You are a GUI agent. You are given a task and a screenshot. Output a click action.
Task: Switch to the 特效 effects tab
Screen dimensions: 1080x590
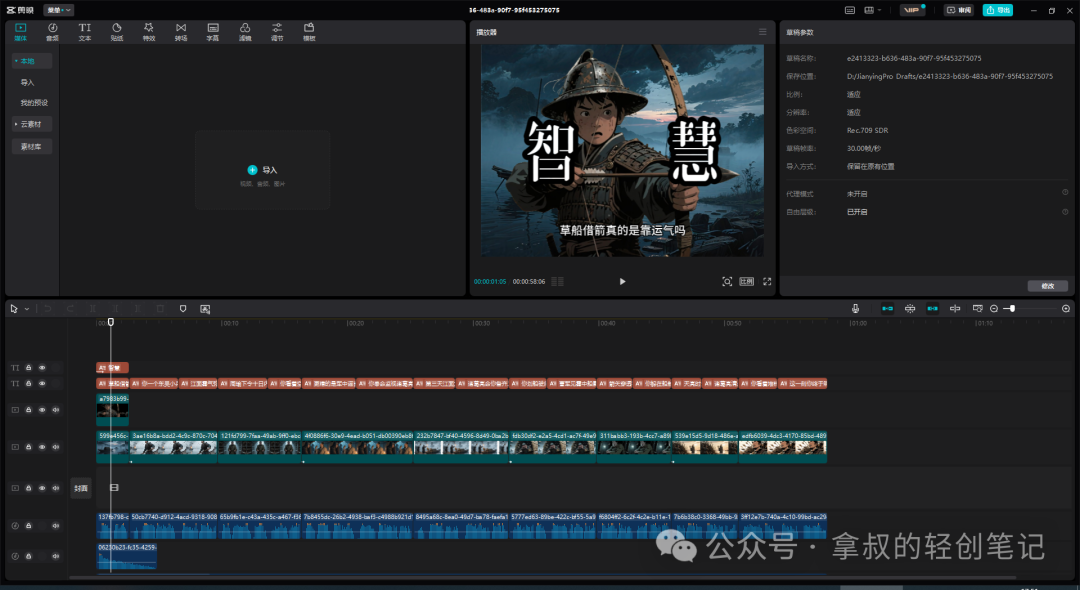tap(149, 32)
